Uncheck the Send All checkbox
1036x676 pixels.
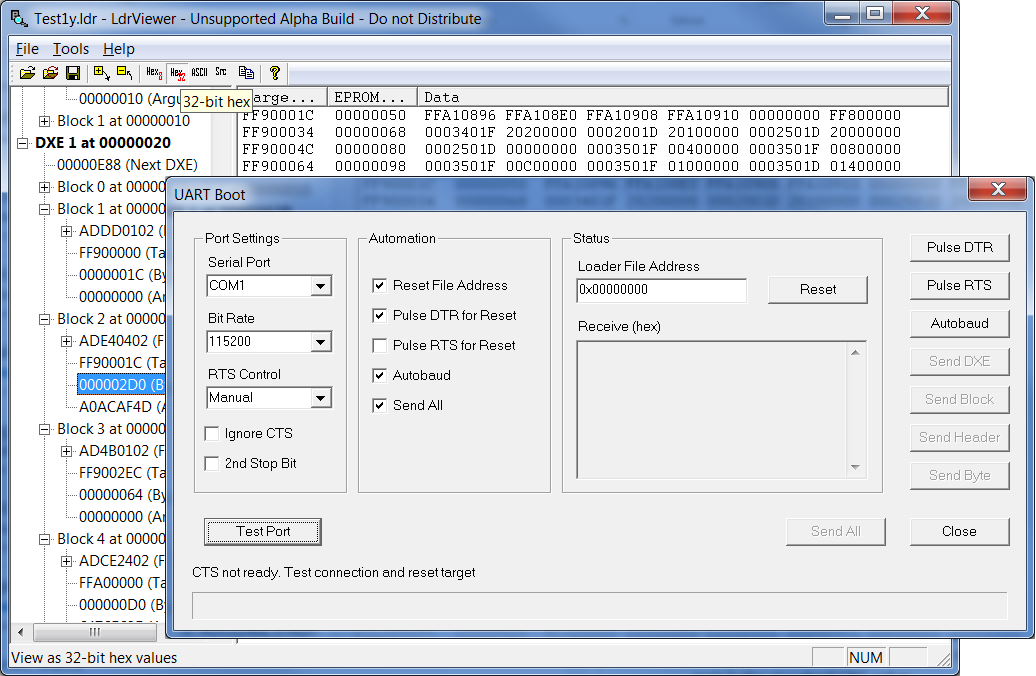pos(379,405)
